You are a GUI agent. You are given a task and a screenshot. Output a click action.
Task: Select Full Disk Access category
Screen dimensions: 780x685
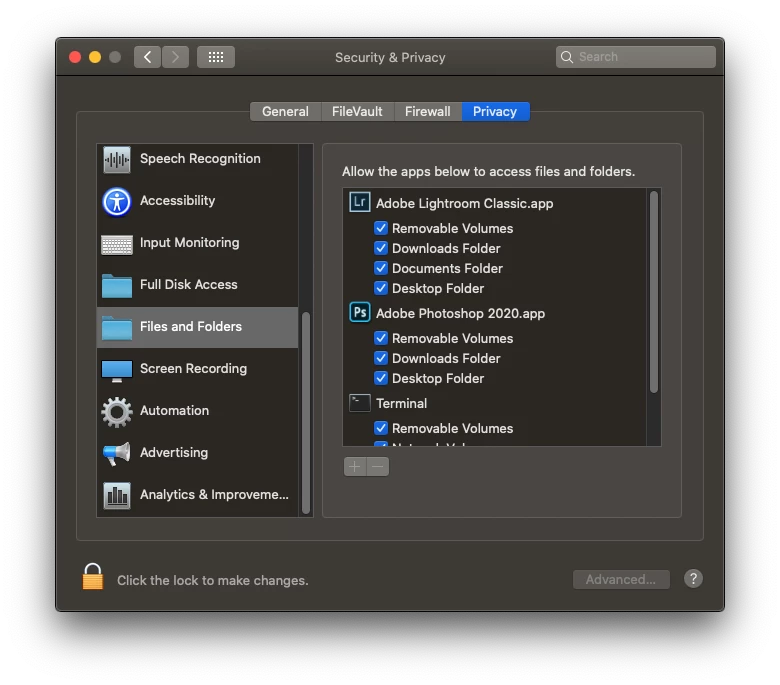point(197,285)
